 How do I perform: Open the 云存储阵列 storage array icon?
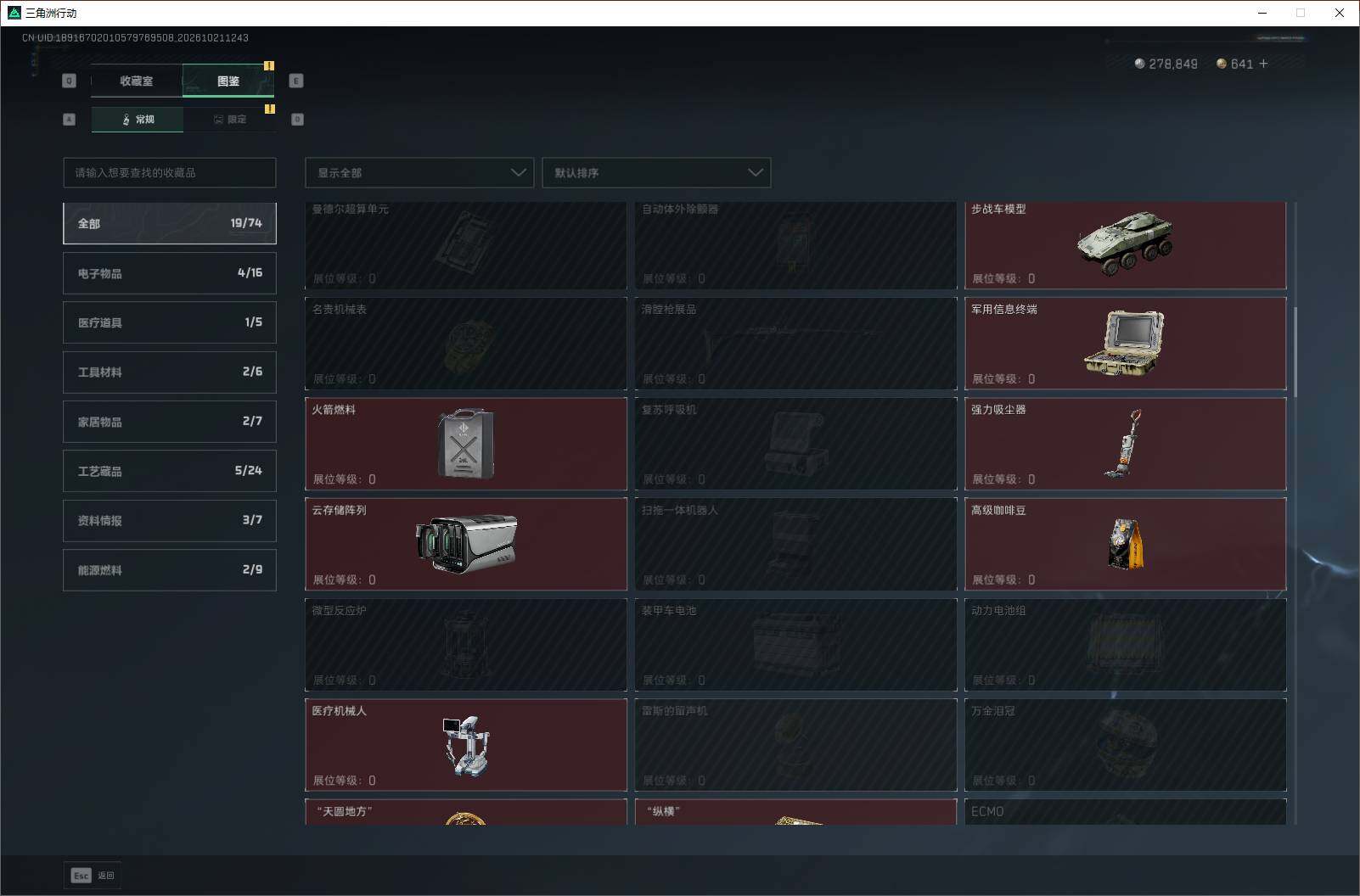point(466,544)
